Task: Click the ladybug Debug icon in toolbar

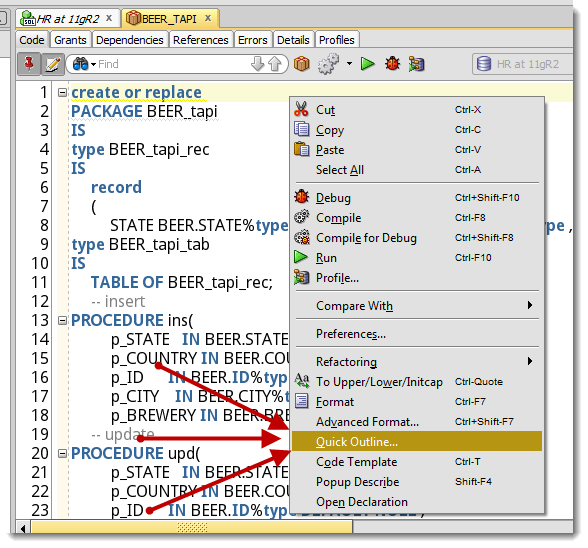Action: click(x=392, y=64)
